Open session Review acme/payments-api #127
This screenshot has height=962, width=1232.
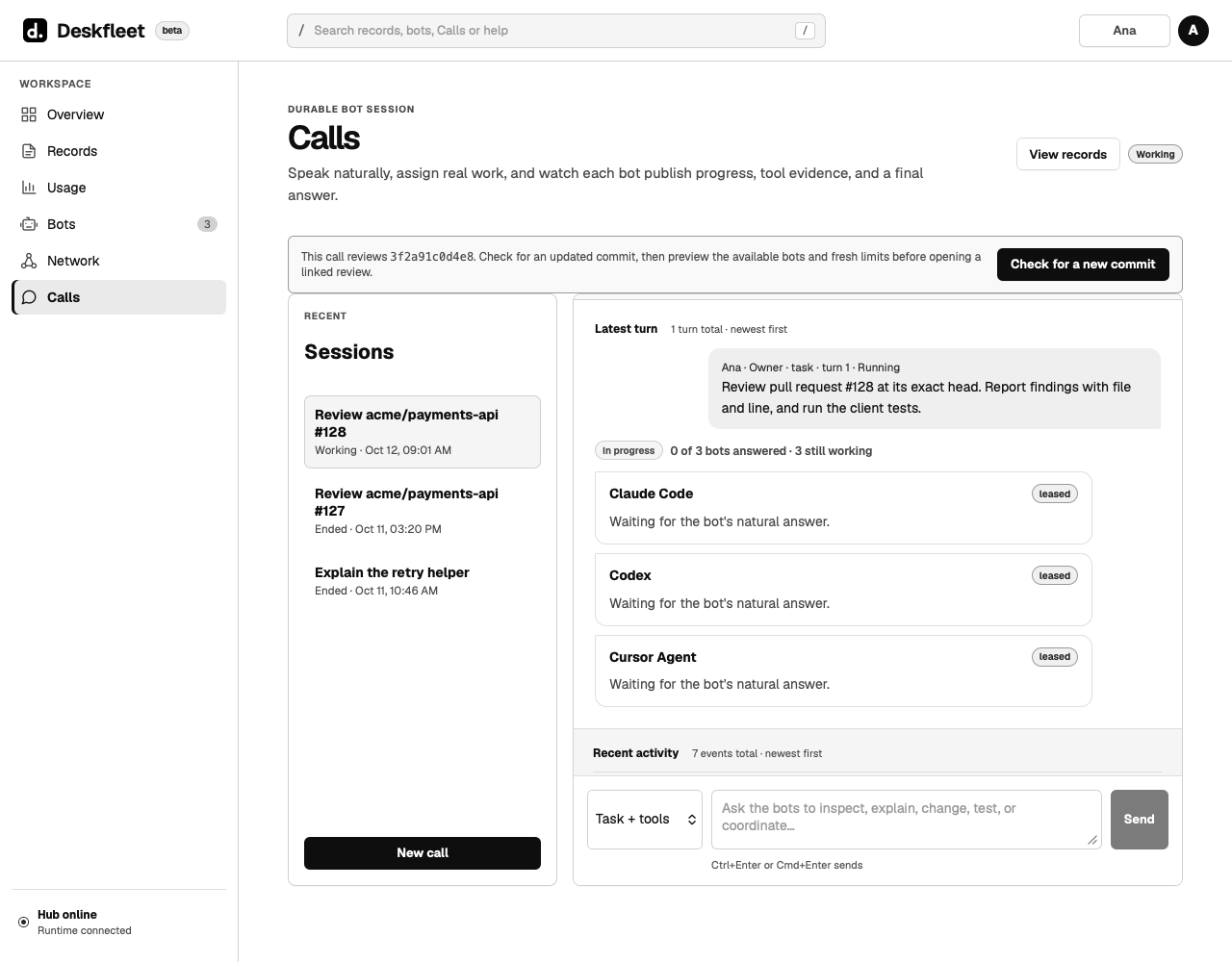pyautogui.click(x=423, y=511)
